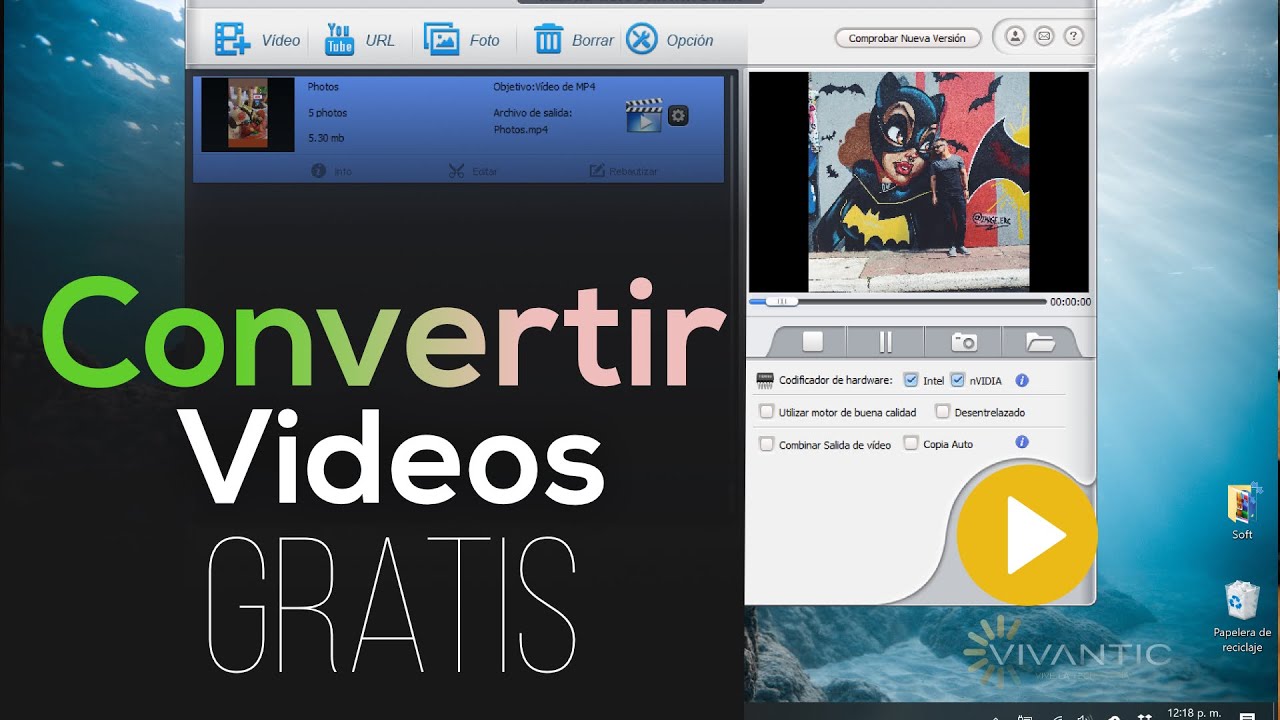Open the Soft desktop icon
The width and height of the screenshot is (1280, 720).
click(x=1242, y=513)
